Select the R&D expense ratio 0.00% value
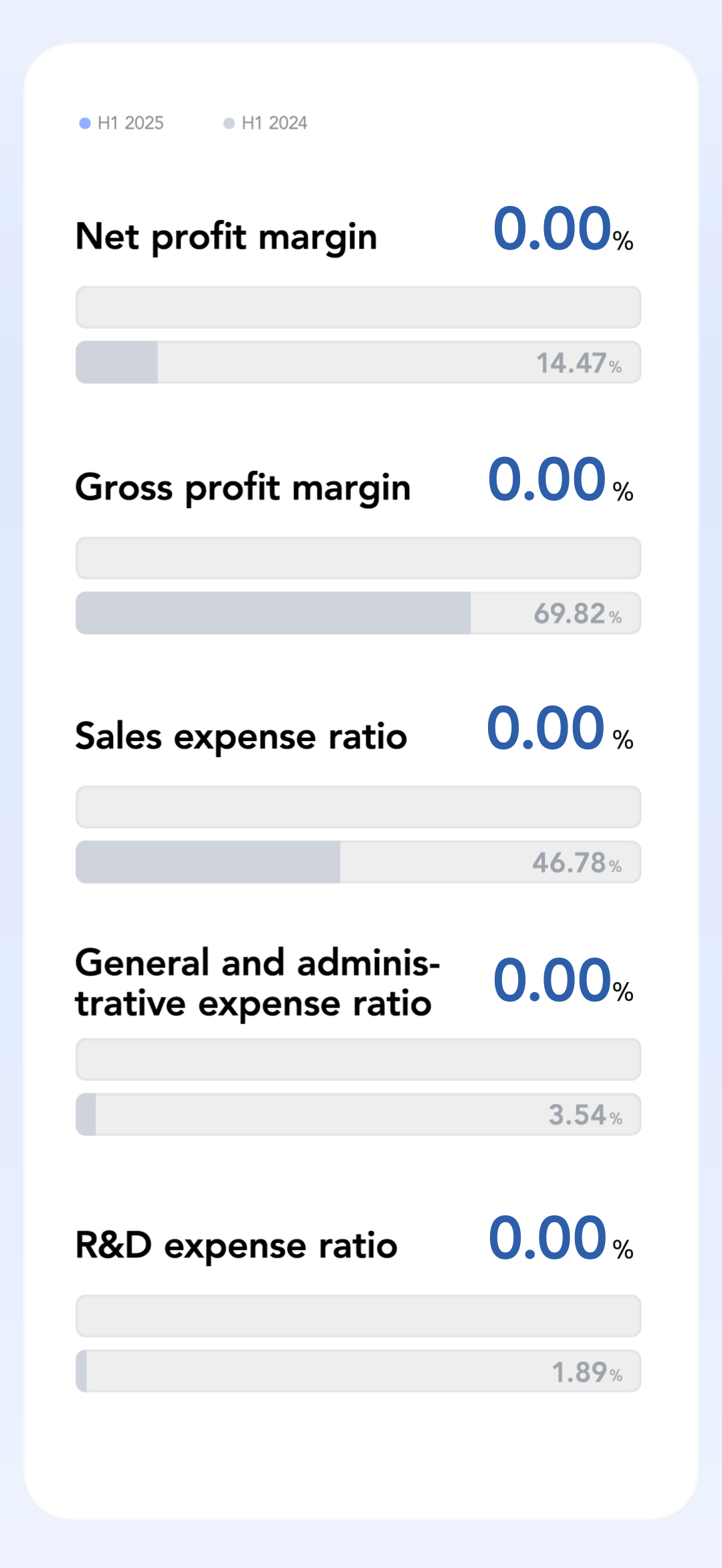This screenshot has height=1568, width=722. (560, 1239)
